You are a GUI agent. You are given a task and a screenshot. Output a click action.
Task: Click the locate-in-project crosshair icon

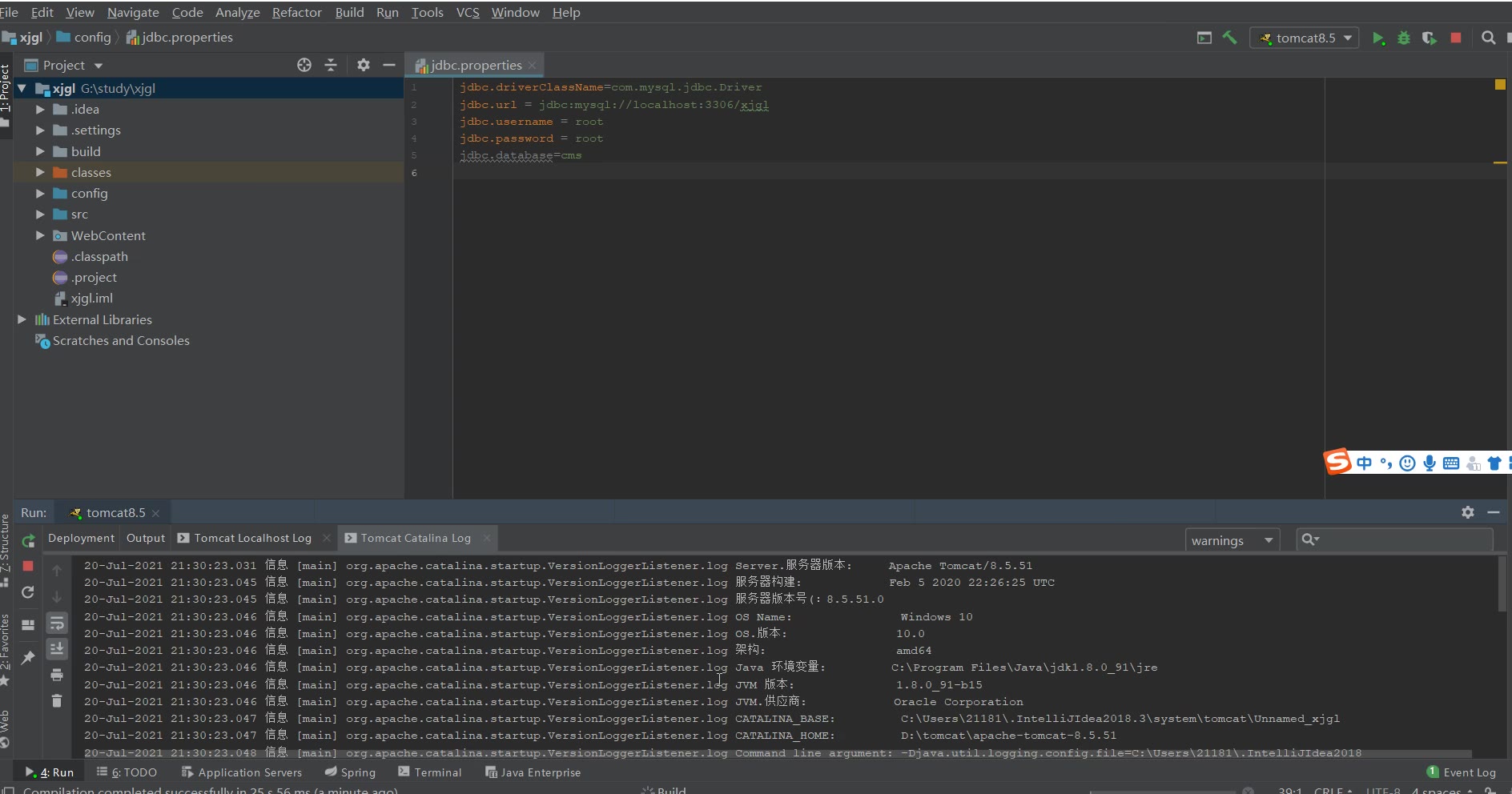click(x=304, y=65)
